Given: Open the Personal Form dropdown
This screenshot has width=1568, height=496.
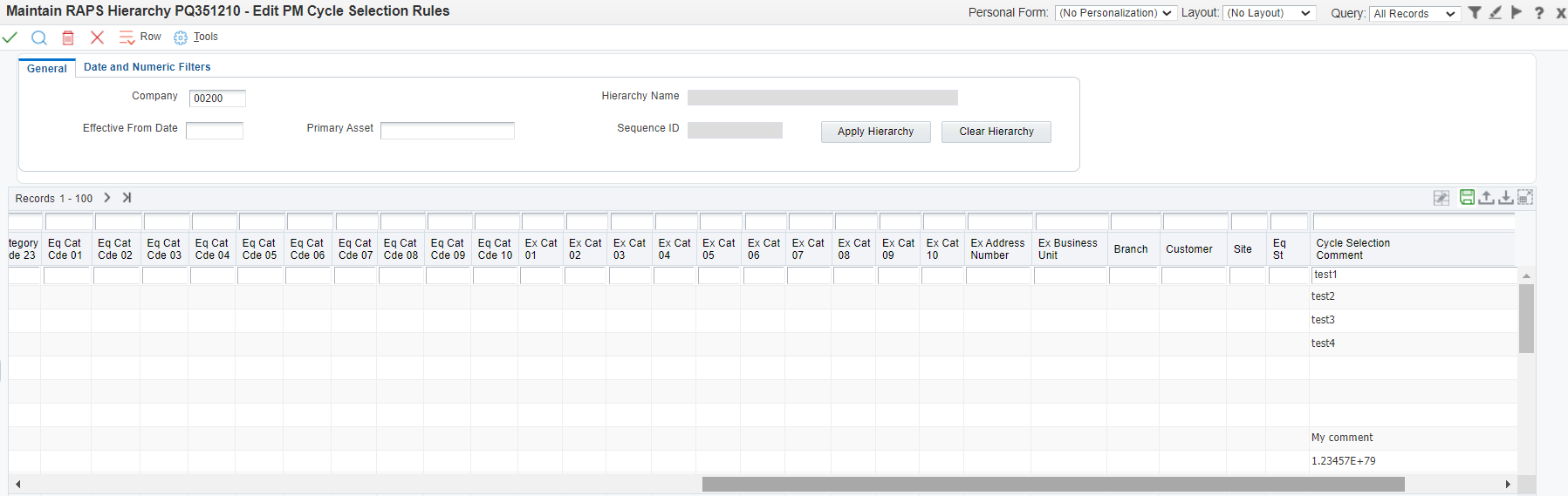Looking at the screenshot, I should [1115, 13].
